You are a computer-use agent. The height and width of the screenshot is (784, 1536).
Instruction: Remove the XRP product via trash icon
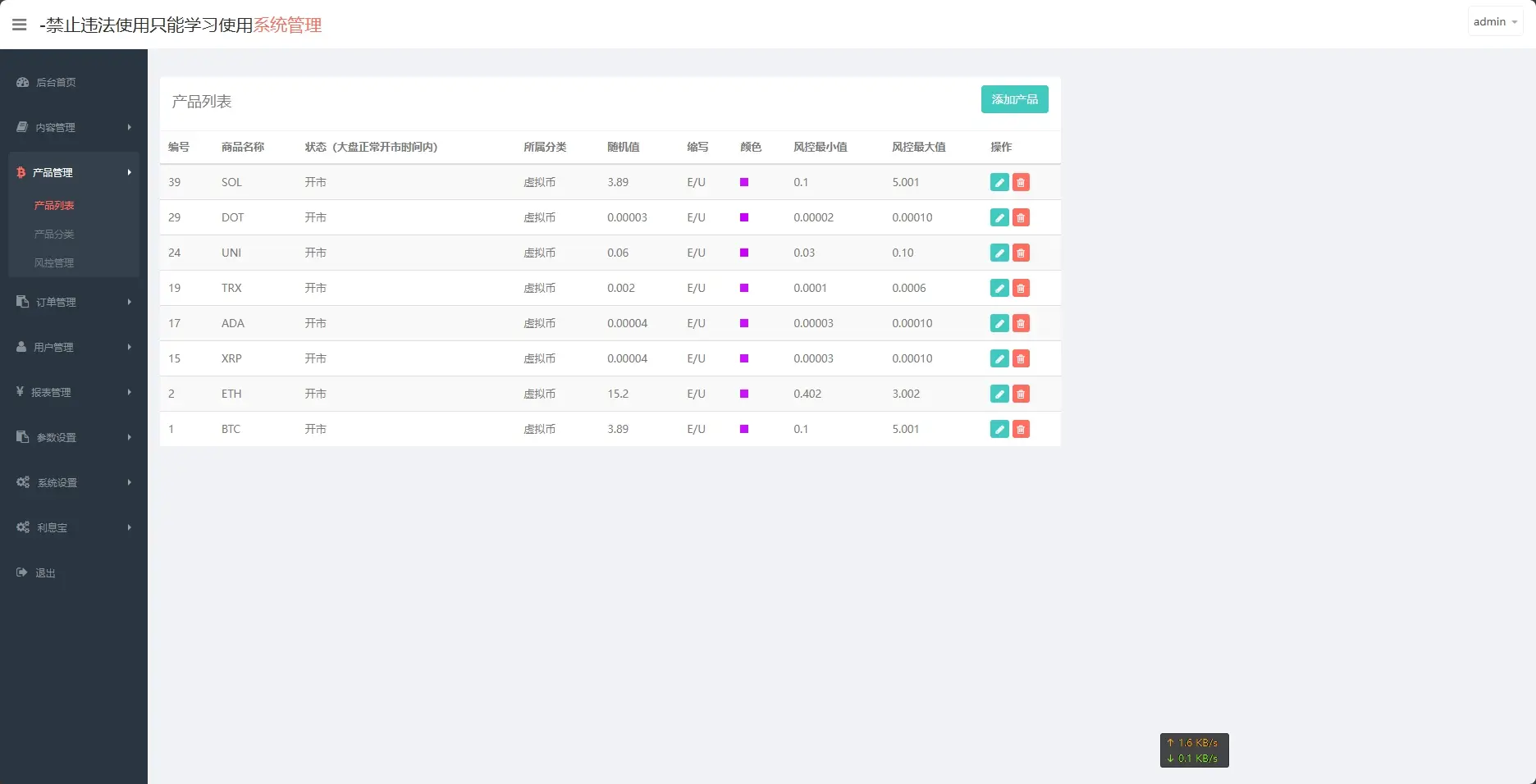tap(1021, 358)
